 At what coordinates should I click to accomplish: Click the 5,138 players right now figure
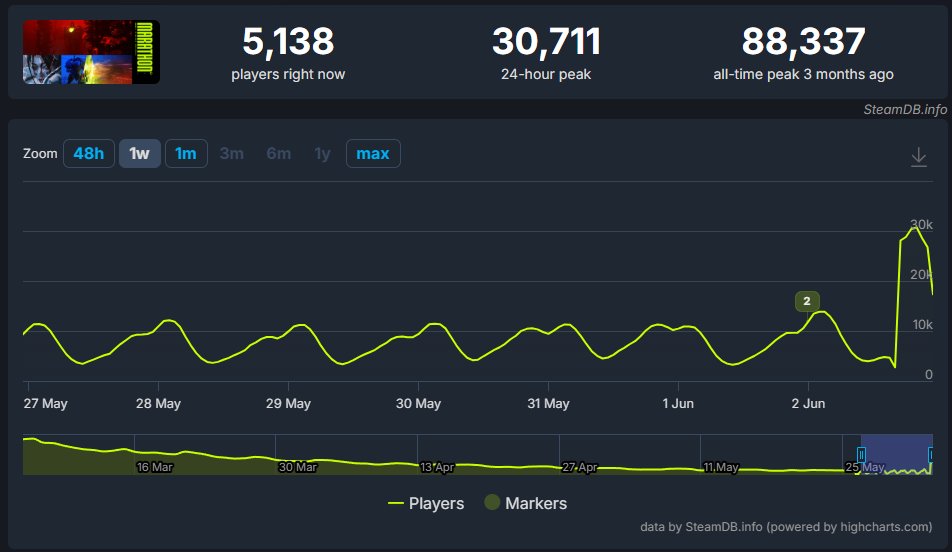(x=288, y=41)
